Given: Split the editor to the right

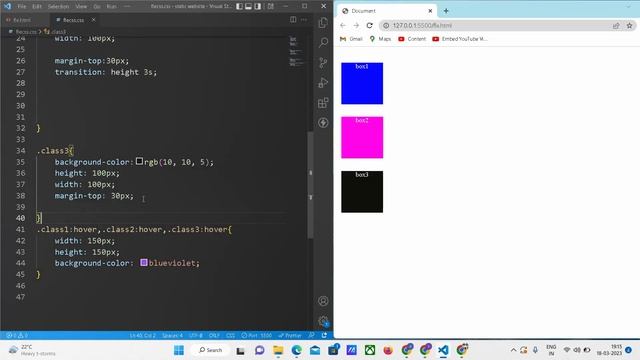Looking at the screenshot, I should click(293, 20).
